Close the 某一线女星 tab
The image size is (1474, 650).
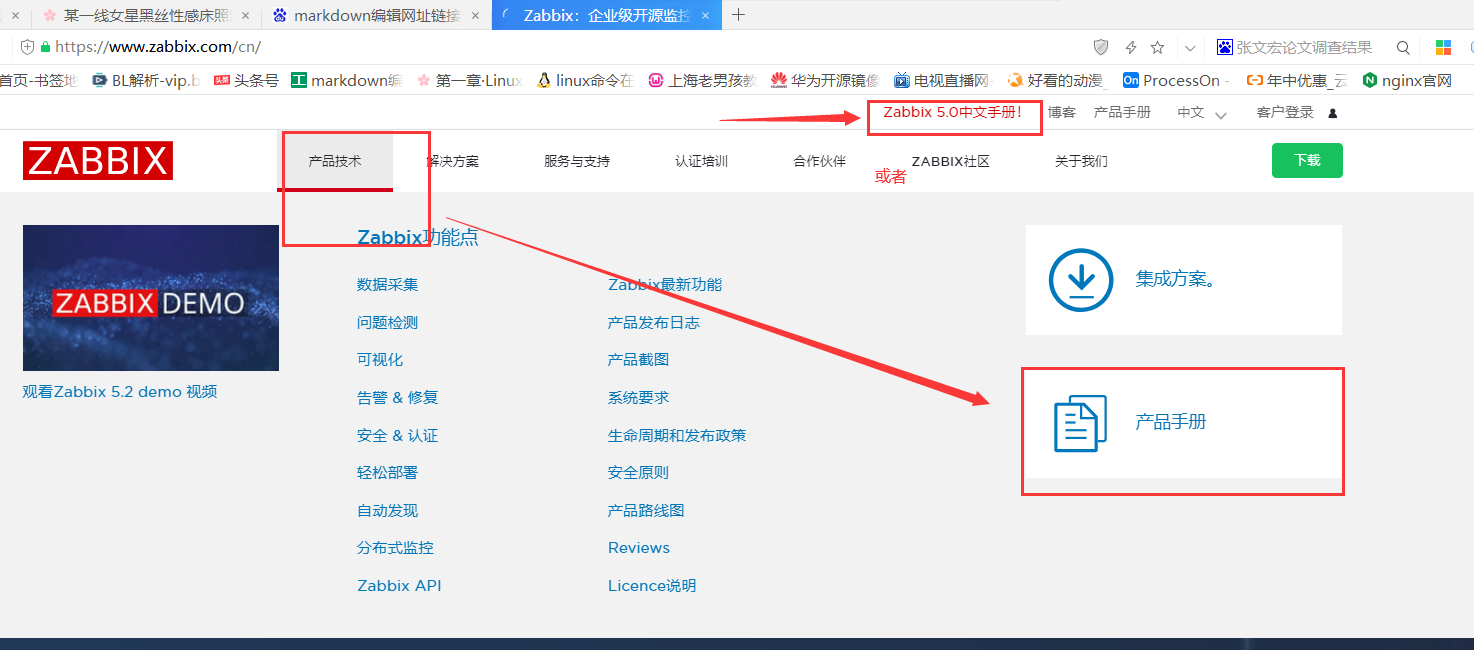[x=245, y=15]
